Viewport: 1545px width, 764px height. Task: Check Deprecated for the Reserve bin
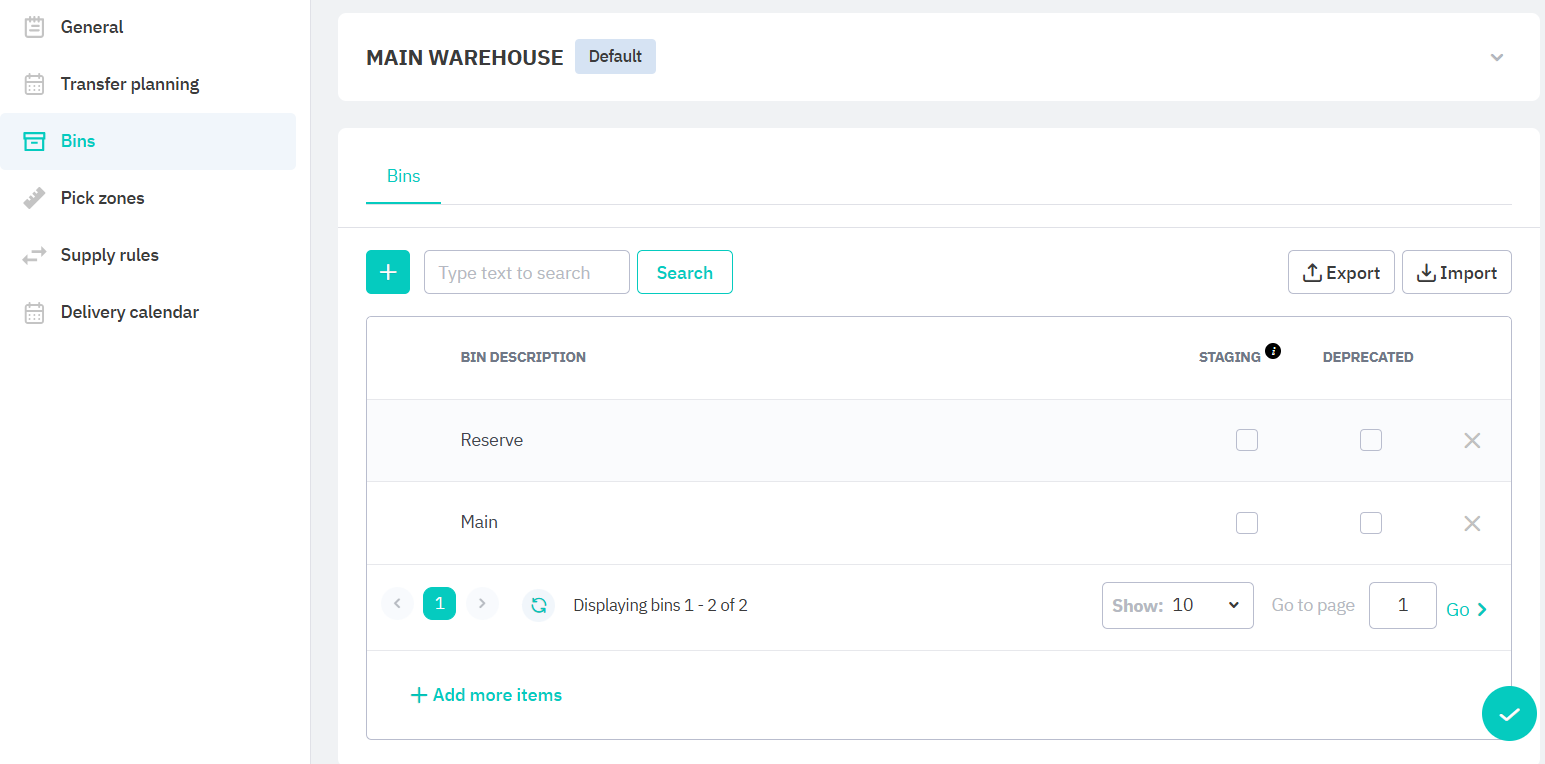1370,440
